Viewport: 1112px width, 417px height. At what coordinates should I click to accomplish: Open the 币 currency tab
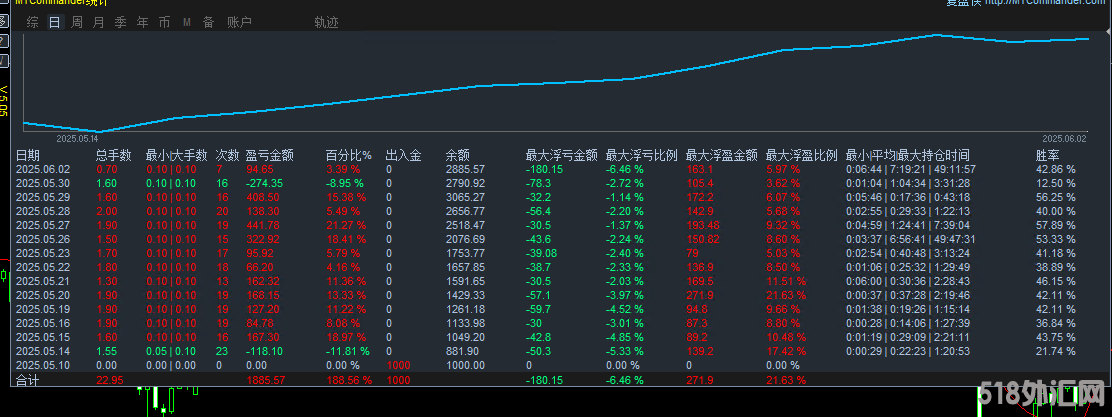point(165,23)
